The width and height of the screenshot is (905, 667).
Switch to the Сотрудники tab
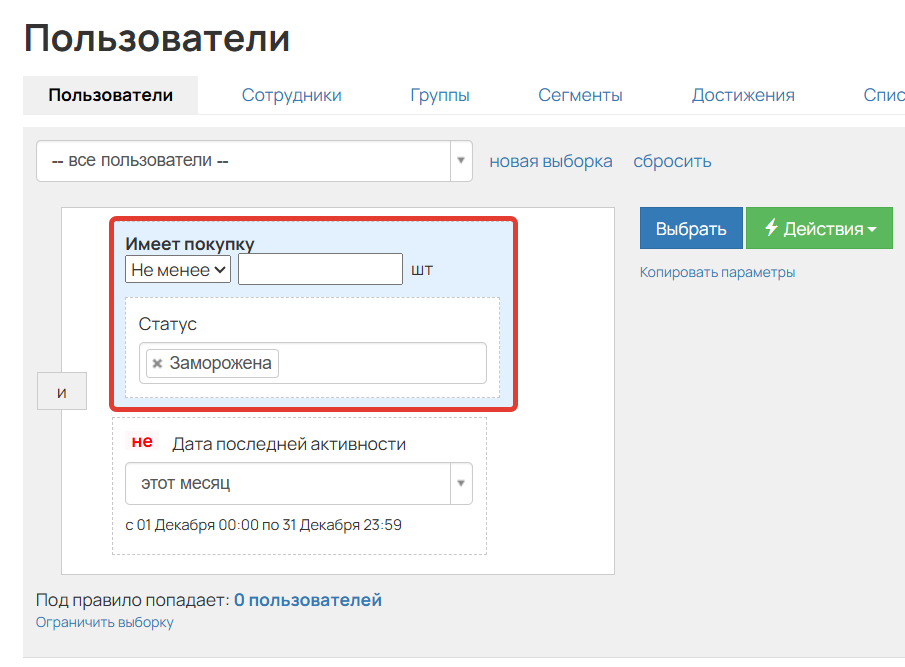click(x=290, y=95)
